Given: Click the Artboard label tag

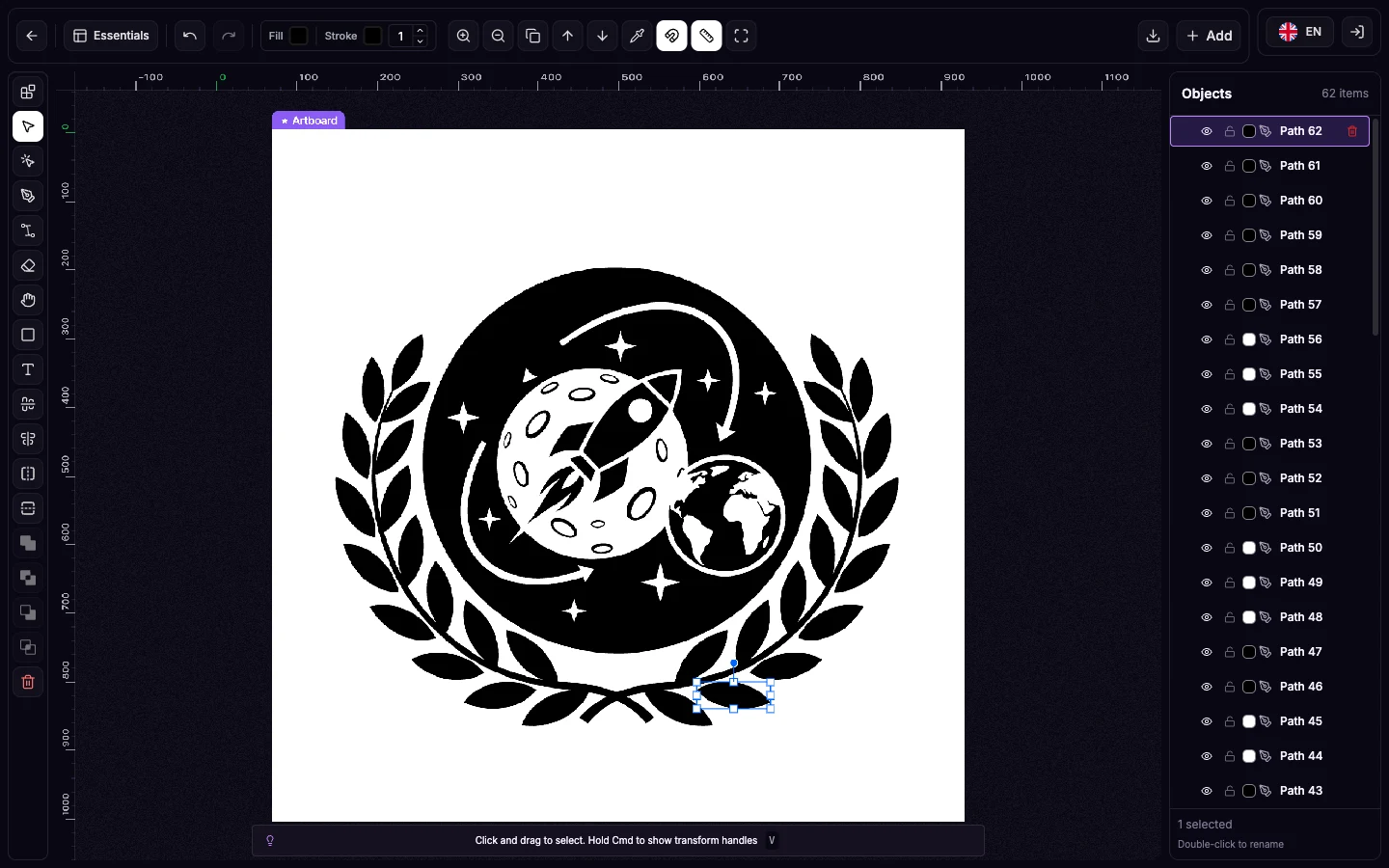Looking at the screenshot, I should [x=309, y=121].
